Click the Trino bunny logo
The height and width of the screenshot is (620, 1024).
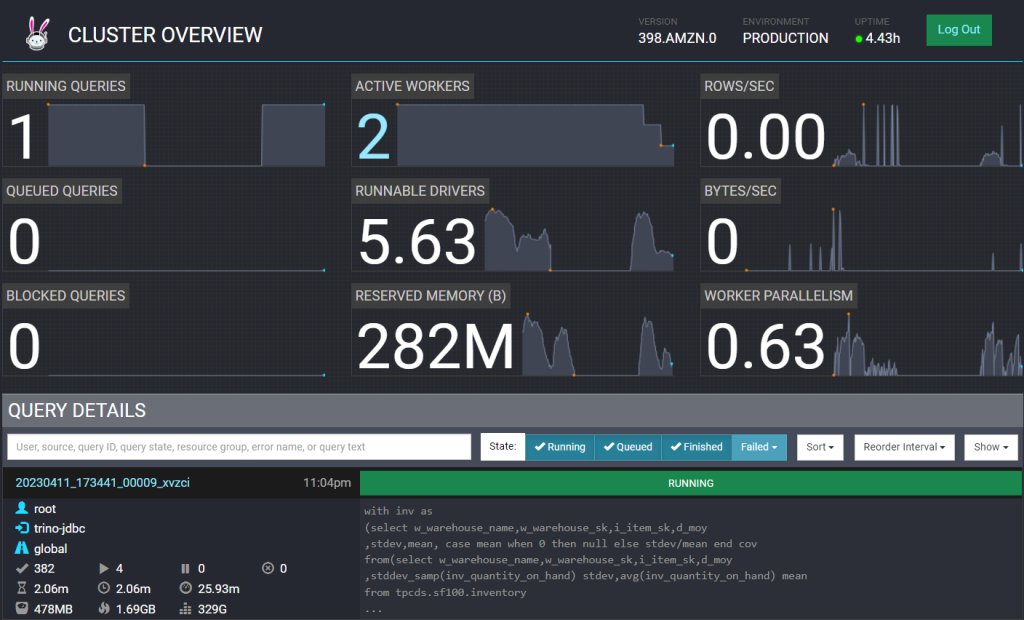coord(37,34)
